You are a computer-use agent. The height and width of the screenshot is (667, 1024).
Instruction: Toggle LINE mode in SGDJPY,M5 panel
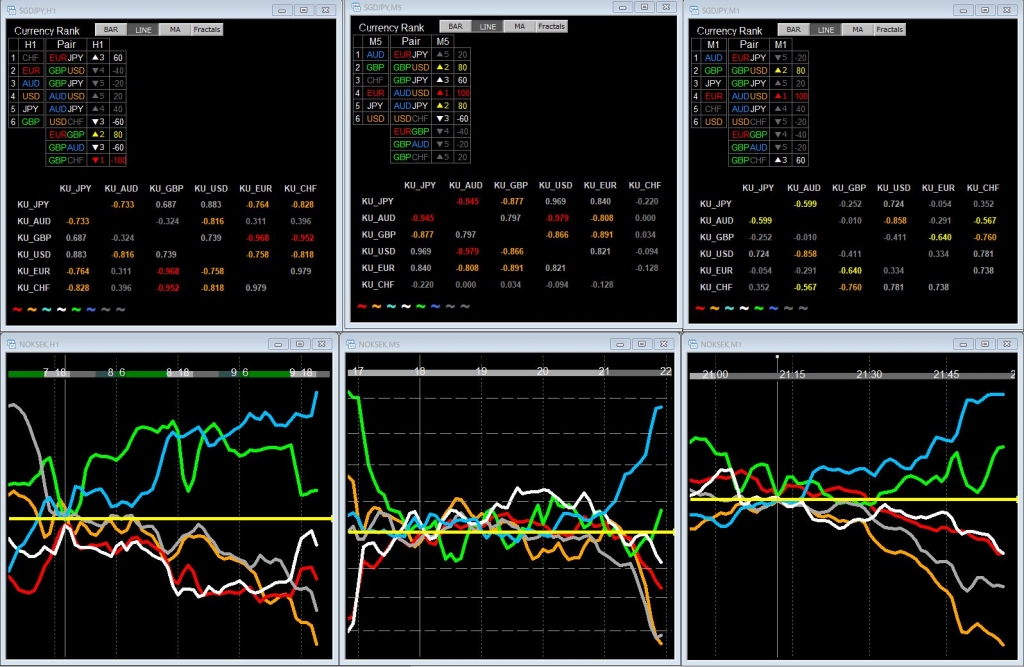487,26
